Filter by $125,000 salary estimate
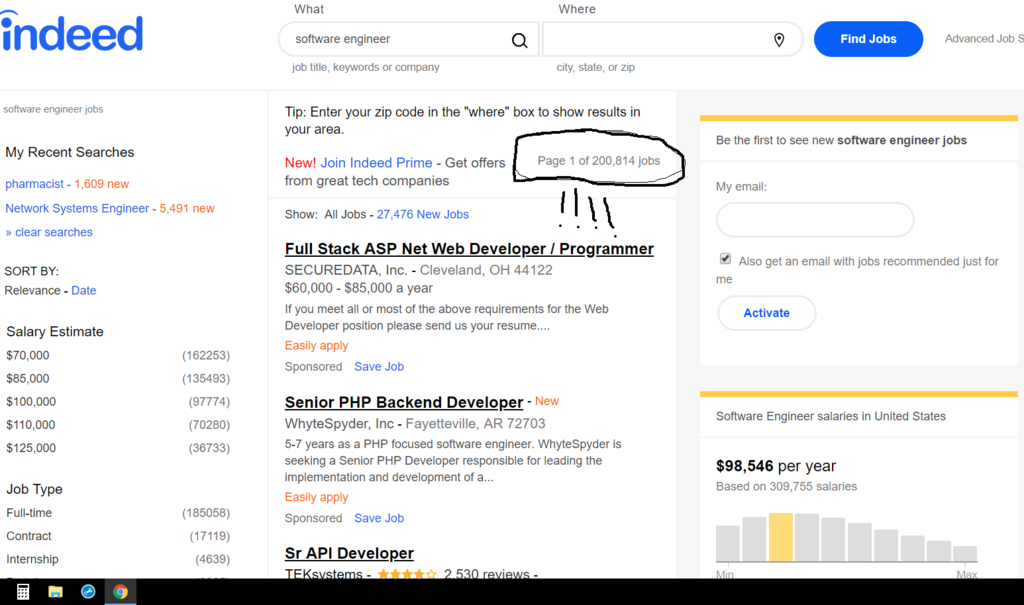The height and width of the screenshot is (605, 1024). point(31,448)
